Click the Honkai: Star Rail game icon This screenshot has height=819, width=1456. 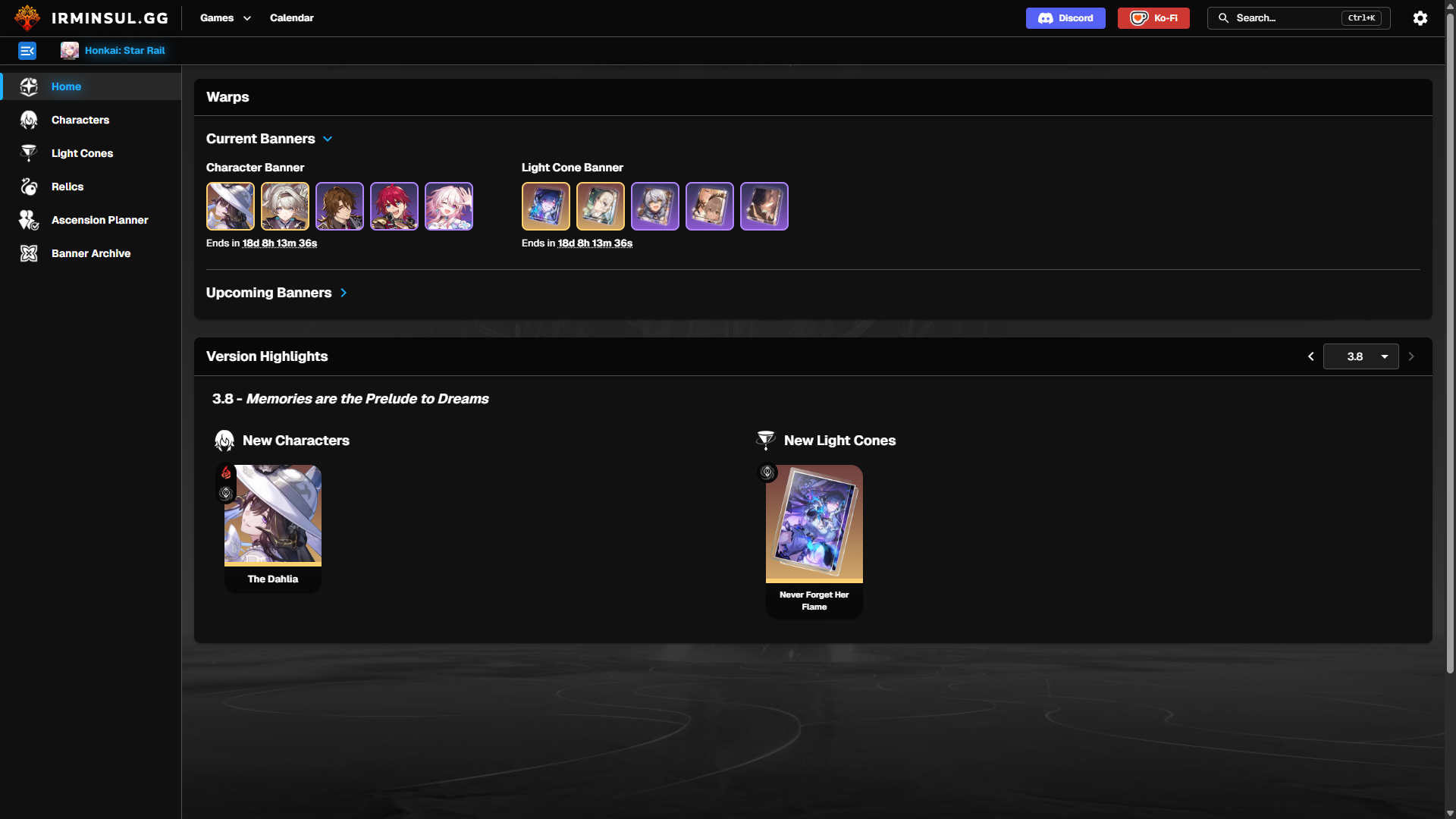point(70,50)
